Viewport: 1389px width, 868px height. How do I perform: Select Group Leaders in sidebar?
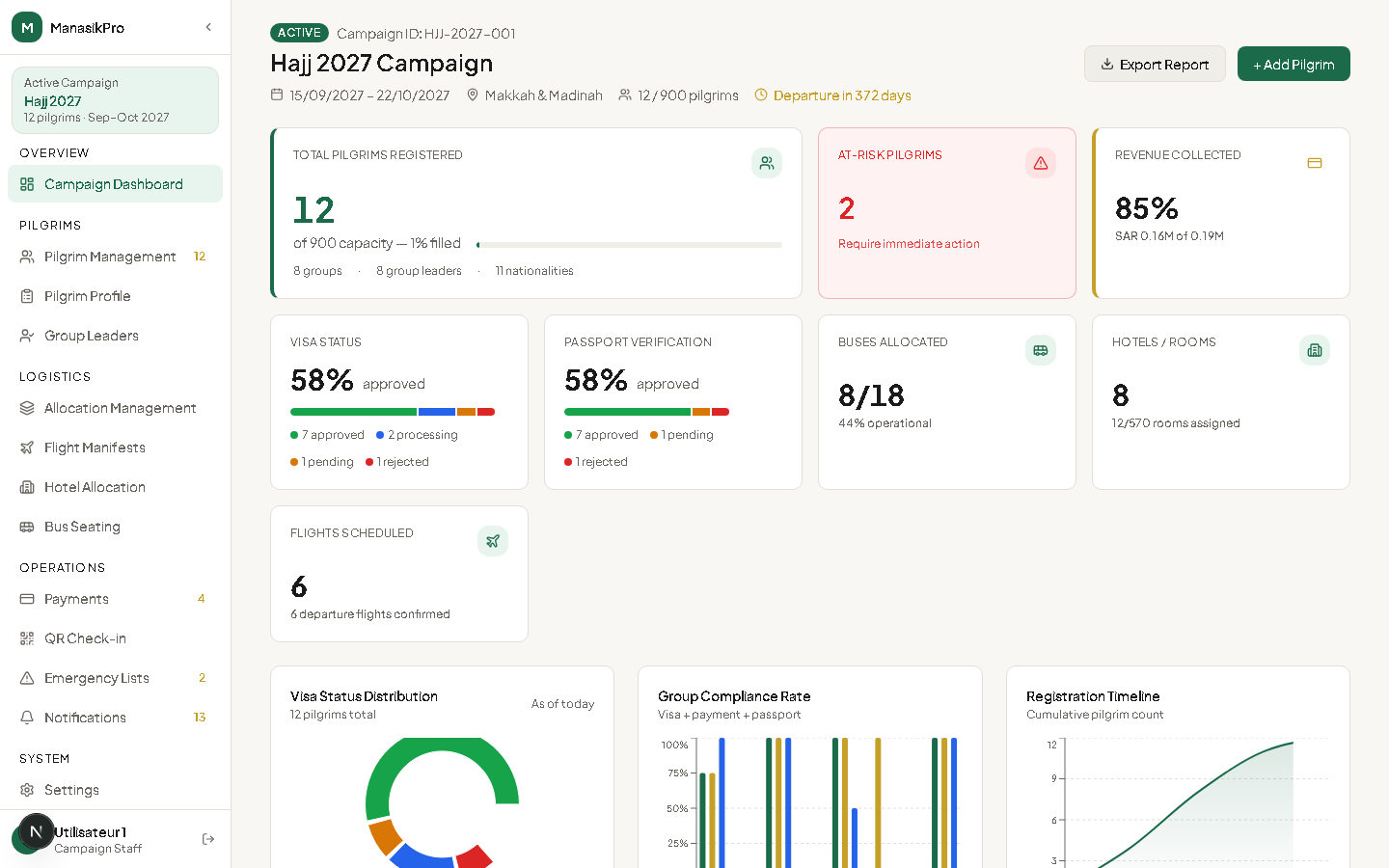[x=115, y=336]
